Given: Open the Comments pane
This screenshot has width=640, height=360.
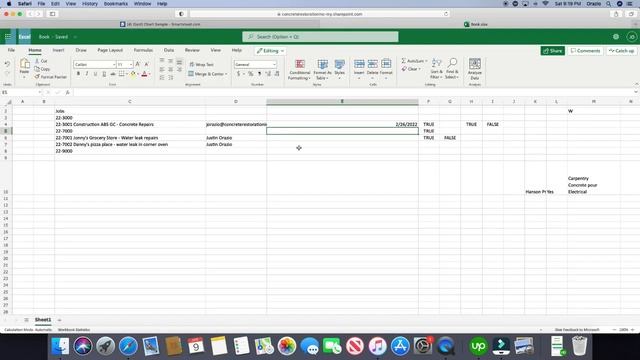Looking at the screenshot, I should (x=586, y=51).
